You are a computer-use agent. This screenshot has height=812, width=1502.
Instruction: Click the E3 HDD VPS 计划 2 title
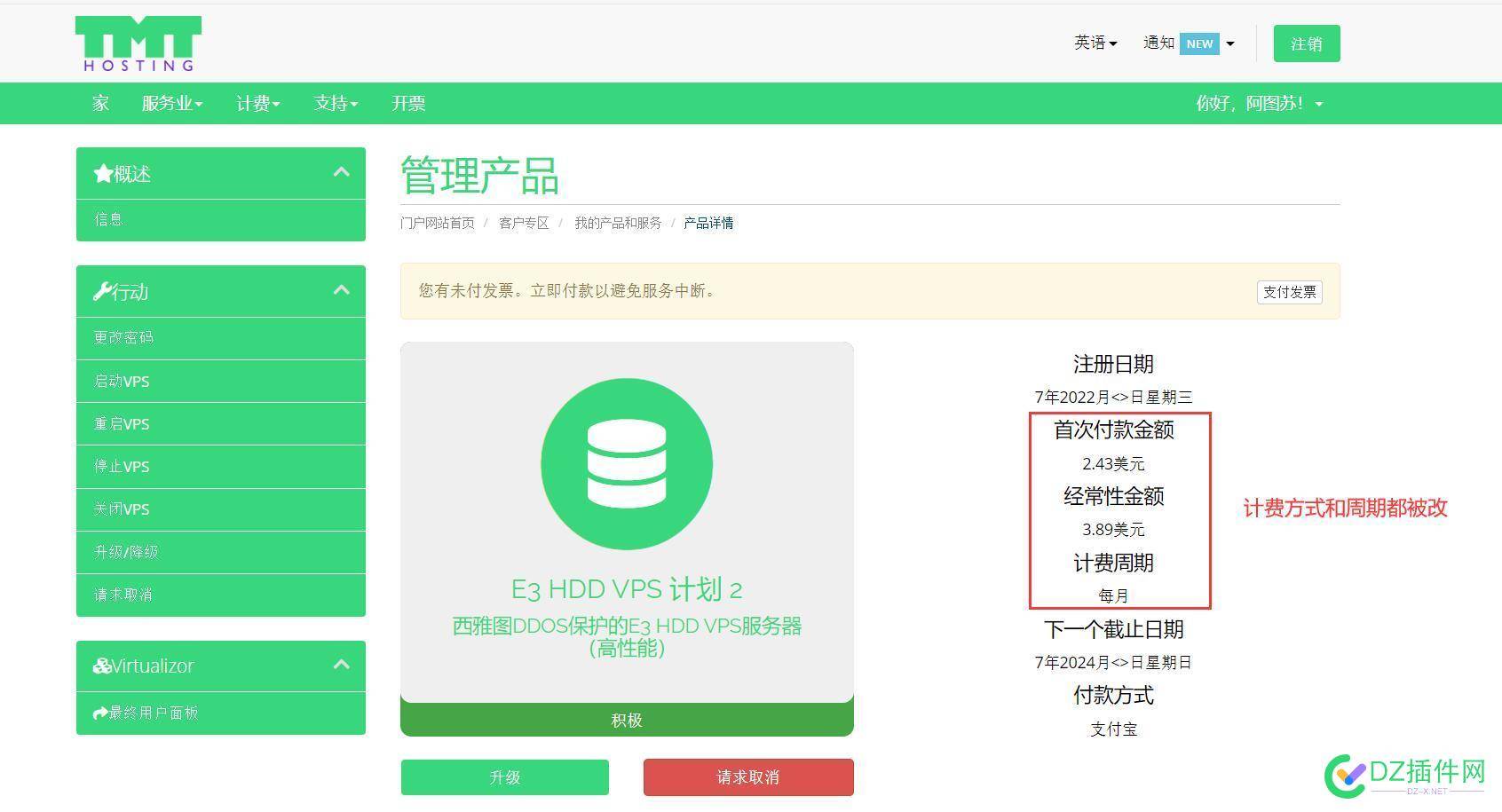click(627, 589)
